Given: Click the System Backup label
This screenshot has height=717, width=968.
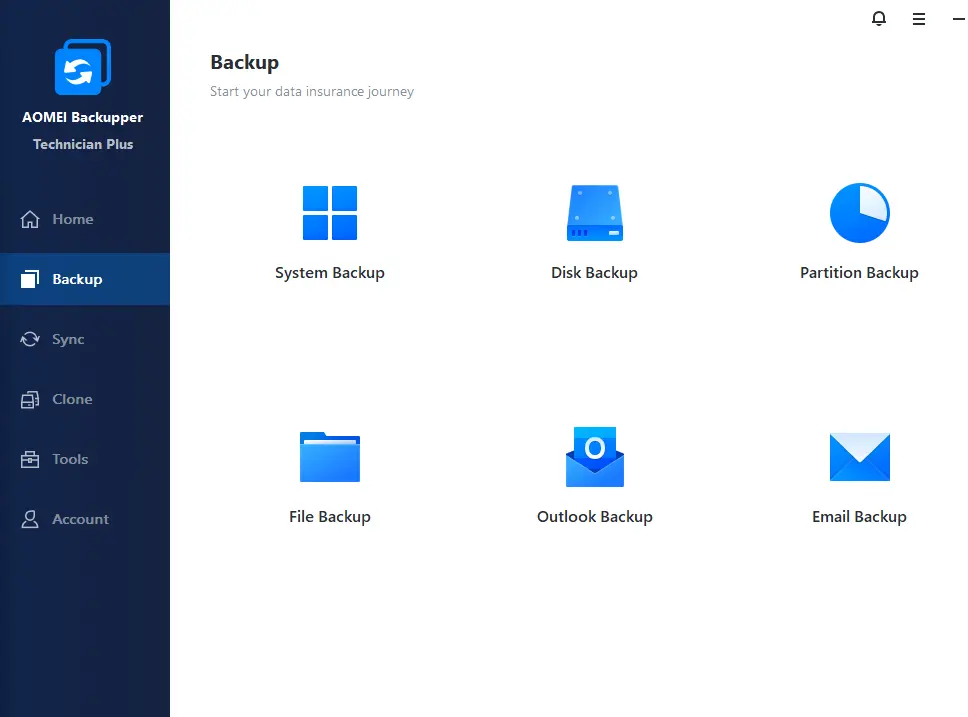Looking at the screenshot, I should coord(330,273).
